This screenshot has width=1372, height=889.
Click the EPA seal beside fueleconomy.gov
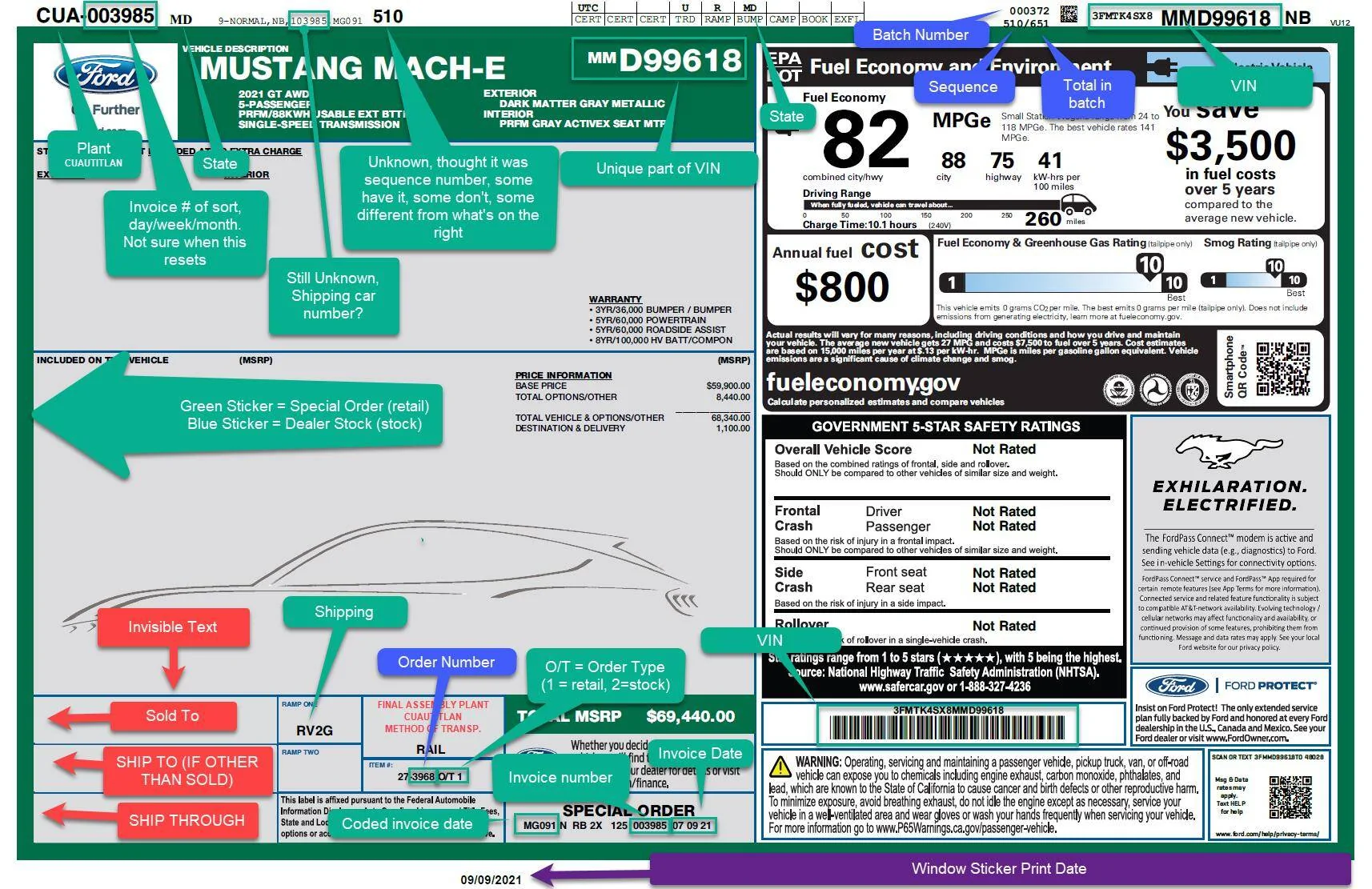[x=1118, y=390]
